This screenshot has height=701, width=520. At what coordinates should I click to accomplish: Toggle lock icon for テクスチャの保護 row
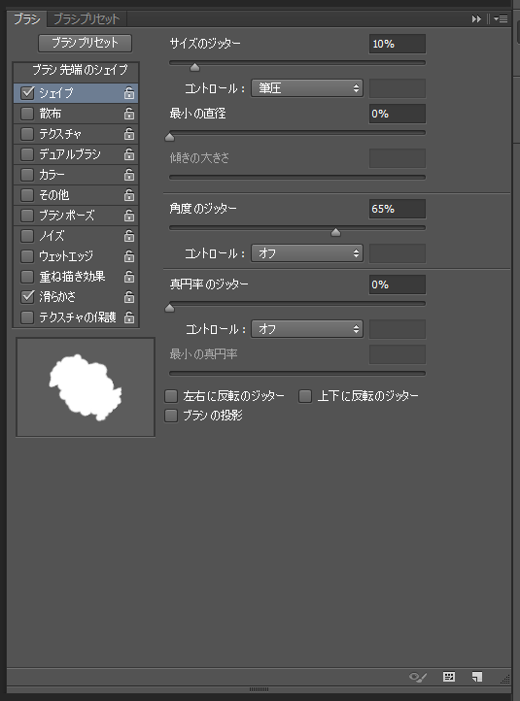point(129,317)
